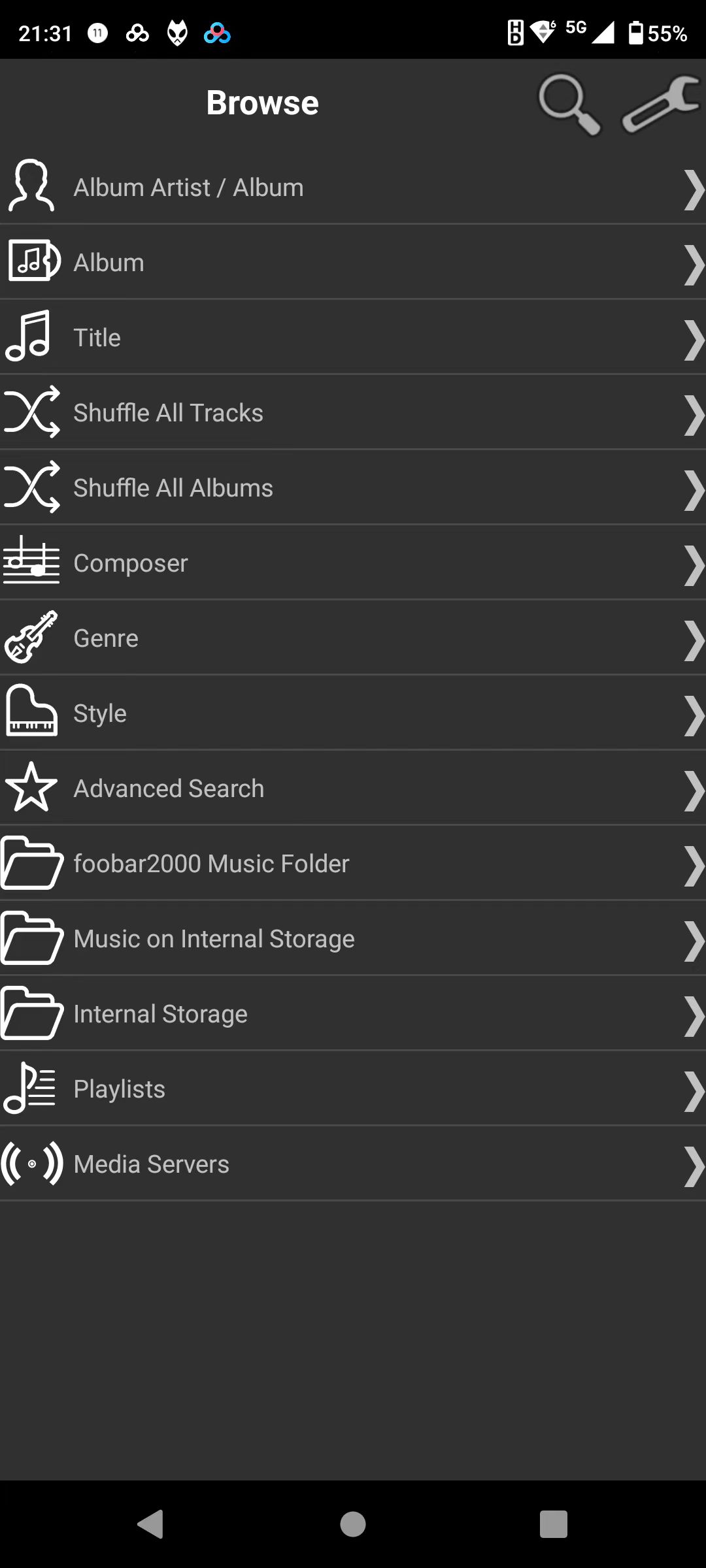
Task: Expand the Album chevron arrow
Action: coord(694,265)
